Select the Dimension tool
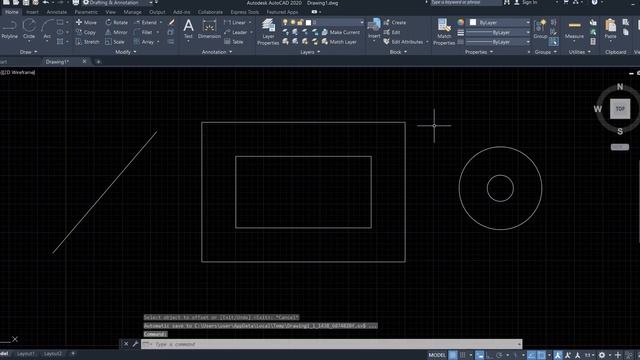This screenshot has width=640, height=360. [209, 29]
